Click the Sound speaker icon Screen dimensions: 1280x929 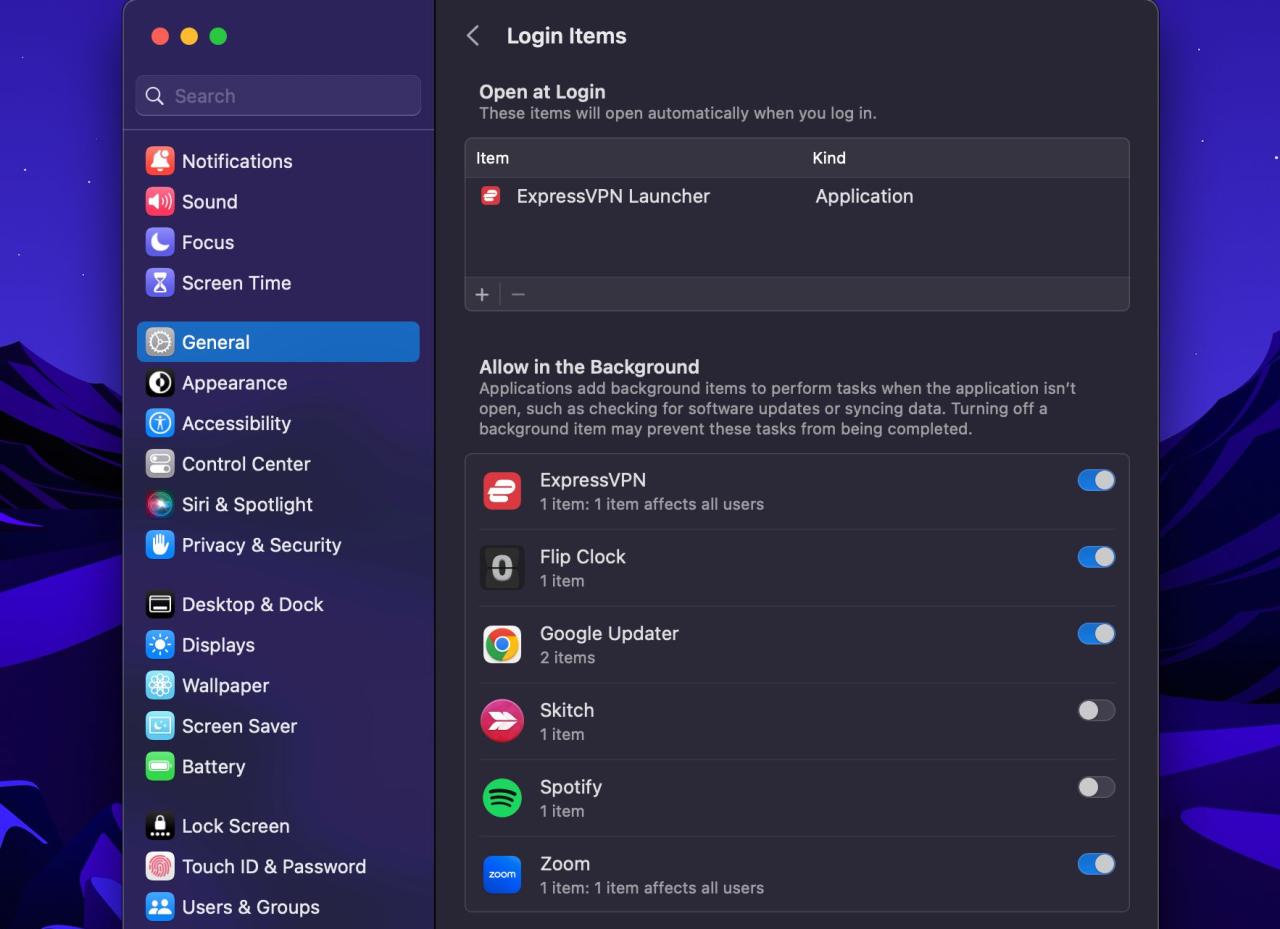click(160, 202)
